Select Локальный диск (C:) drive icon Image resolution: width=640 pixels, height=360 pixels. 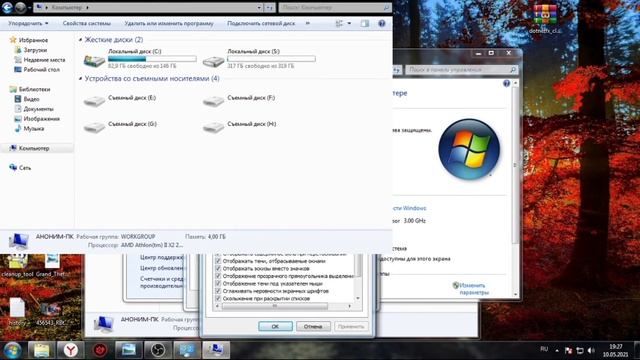pyautogui.click(x=94, y=60)
